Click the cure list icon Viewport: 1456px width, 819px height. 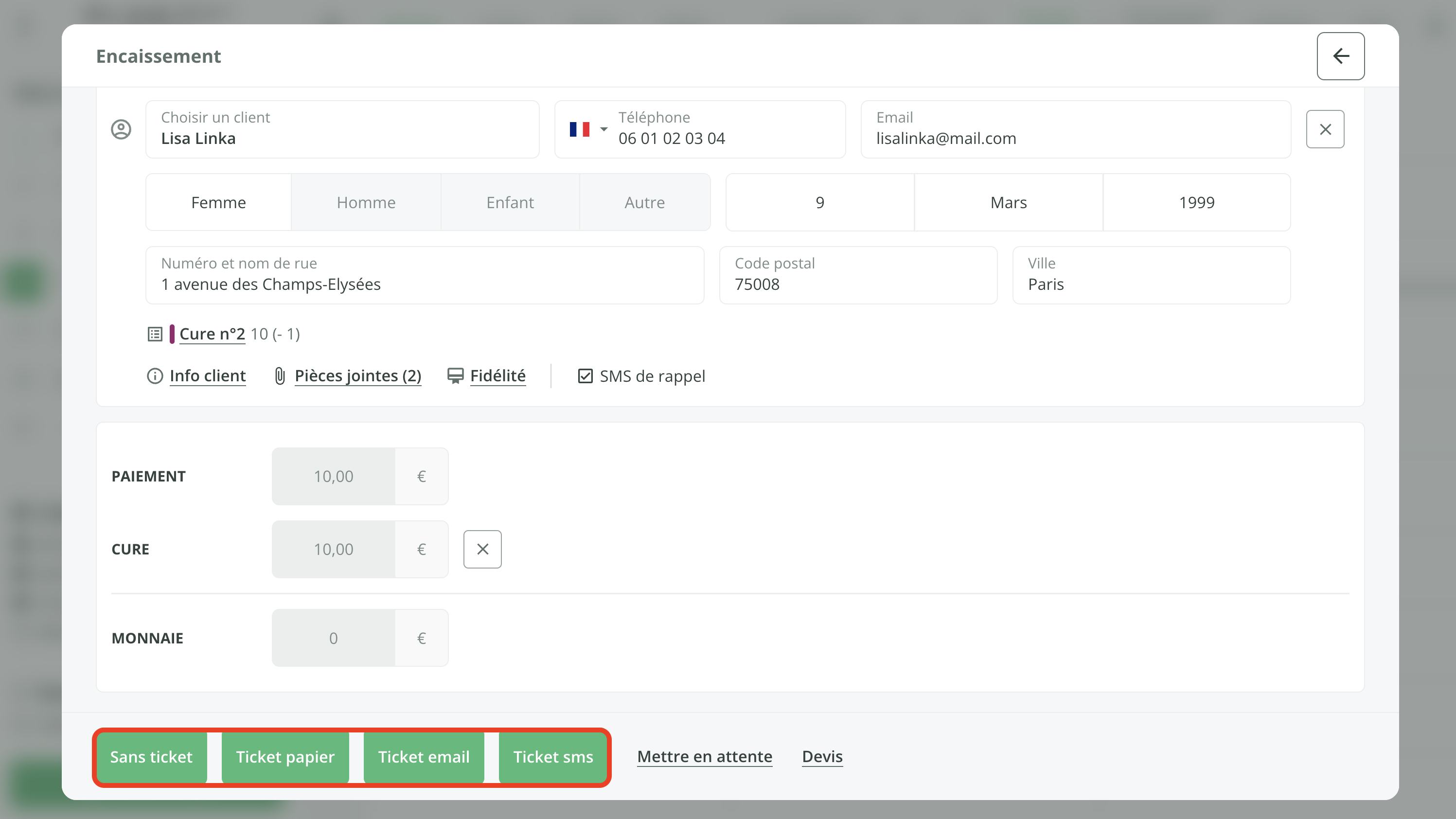pyautogui.click(x=155, y=334)
